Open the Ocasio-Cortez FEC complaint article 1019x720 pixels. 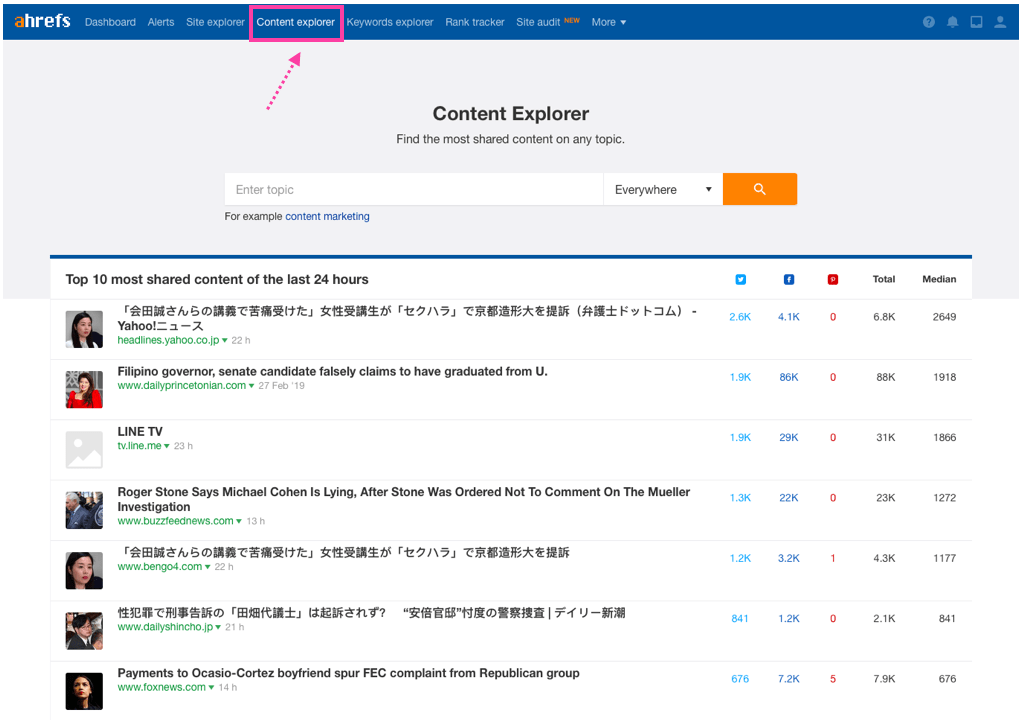(348, 673)
